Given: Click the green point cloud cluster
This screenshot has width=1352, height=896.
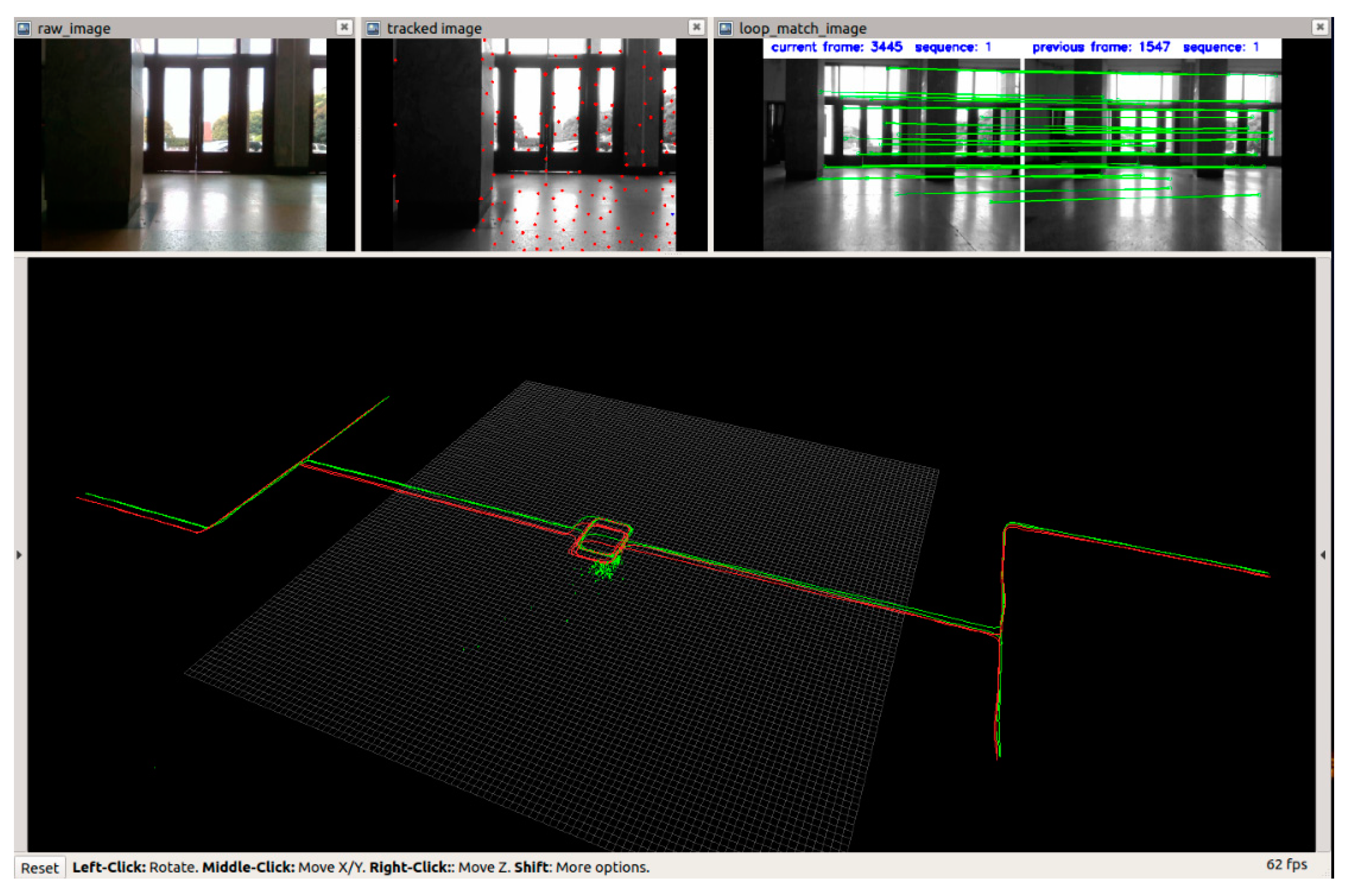Looking at the screenshot, I should 603,570.
